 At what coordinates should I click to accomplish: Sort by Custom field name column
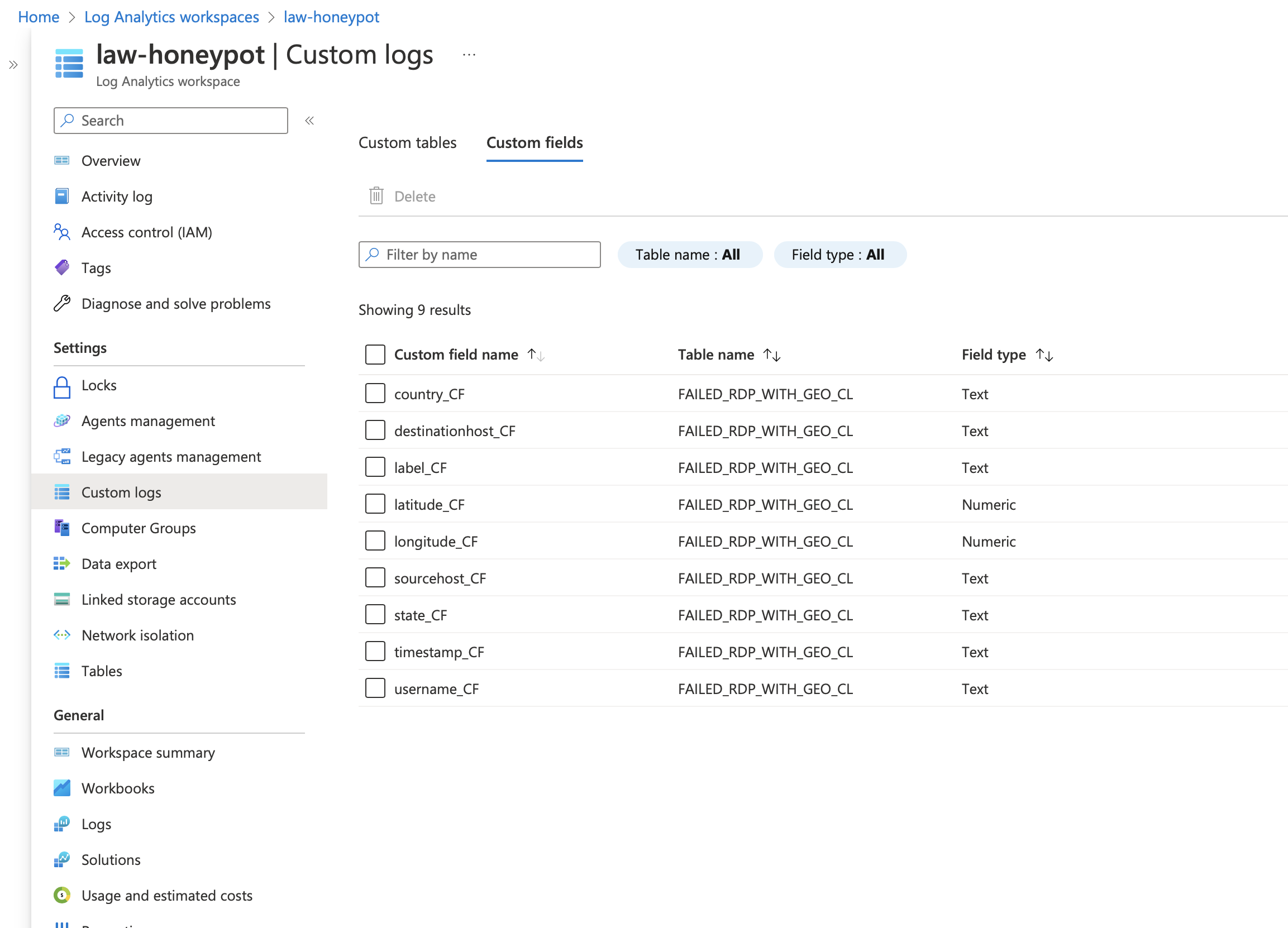tap(469, 355)
